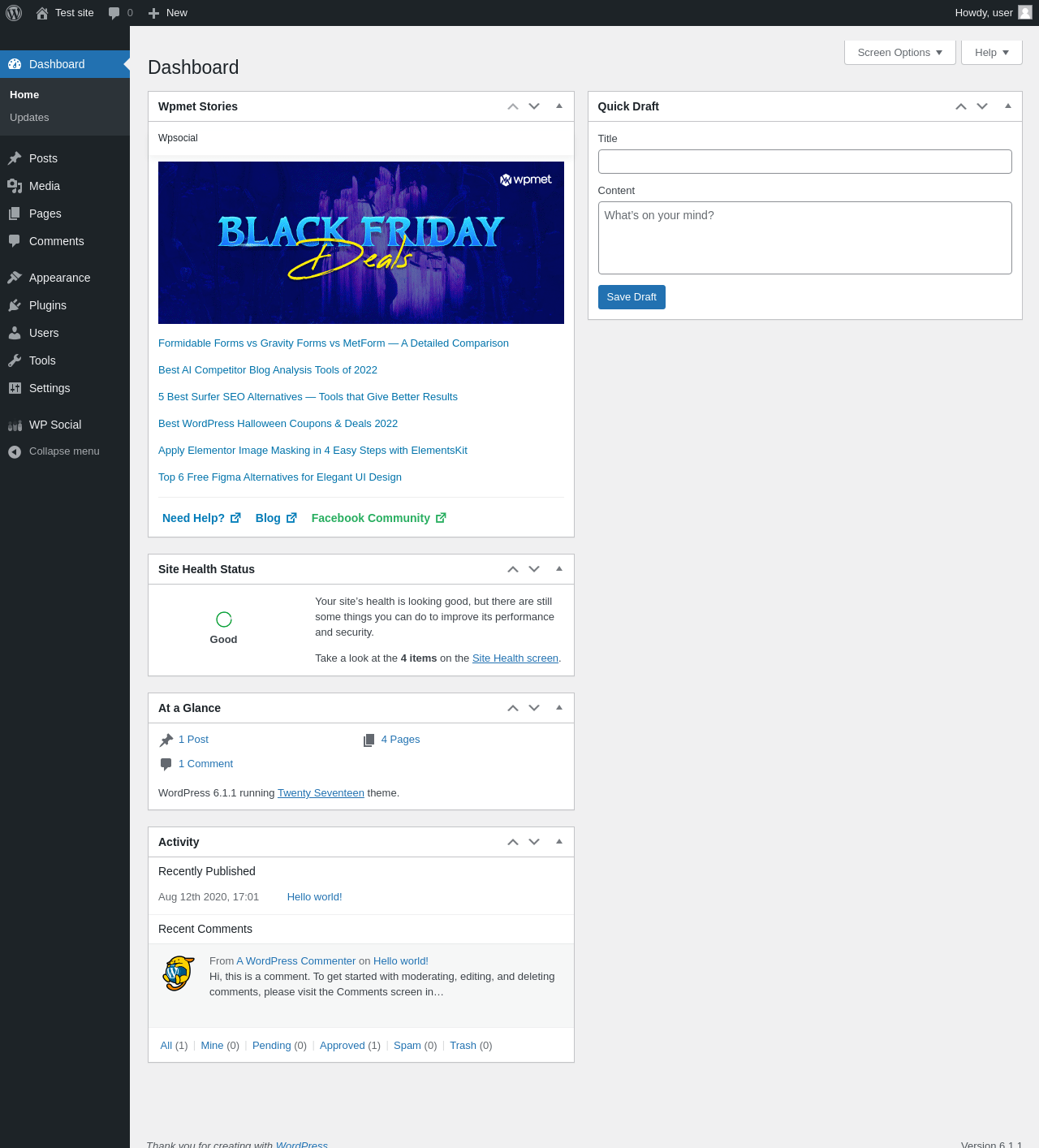The width and height of the screenshot is (1039, 1148).
Task: Expand the Help dropdown
Action: (x=992, y=52)
